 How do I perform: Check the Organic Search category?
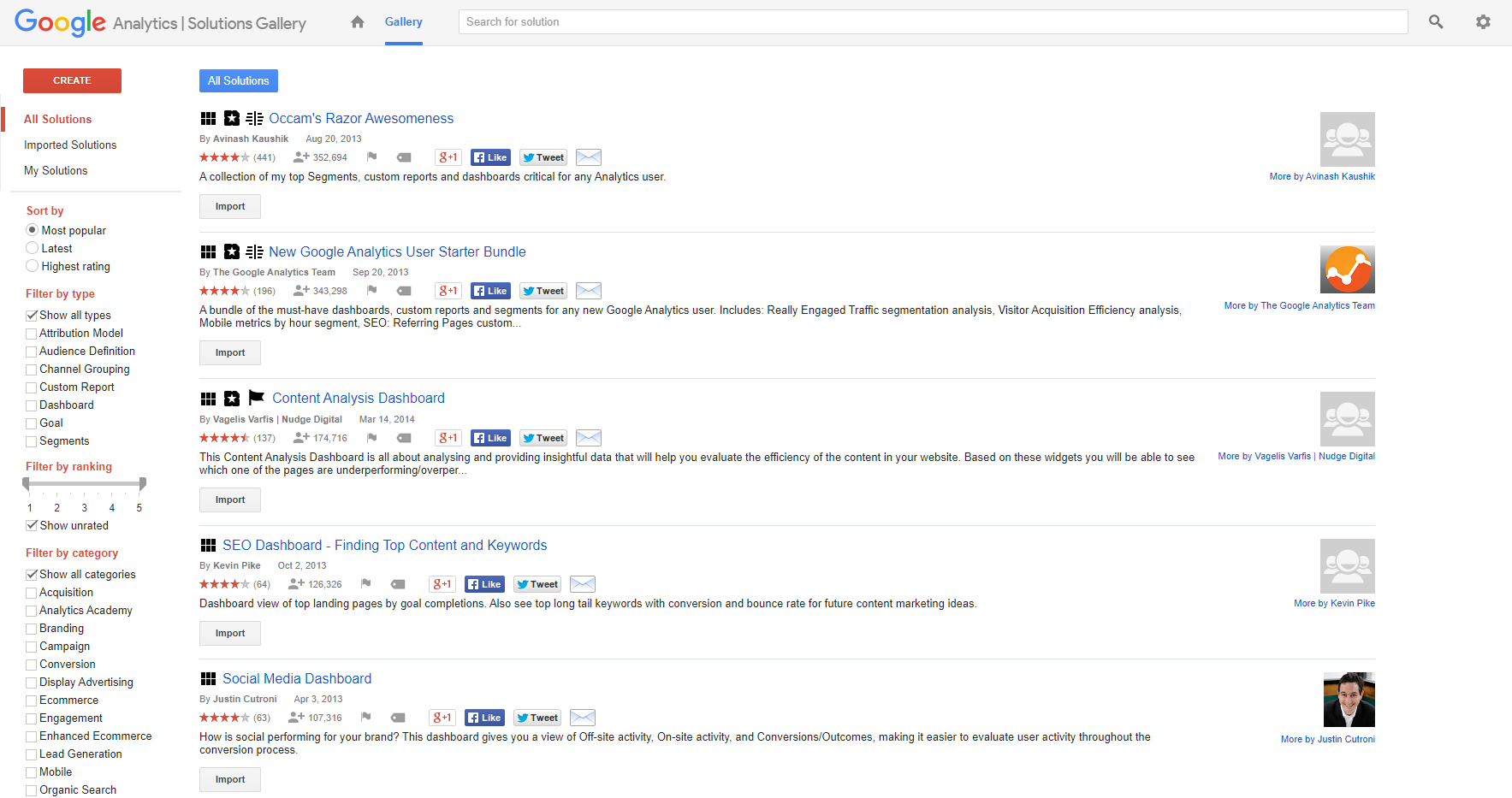point(32,790)
